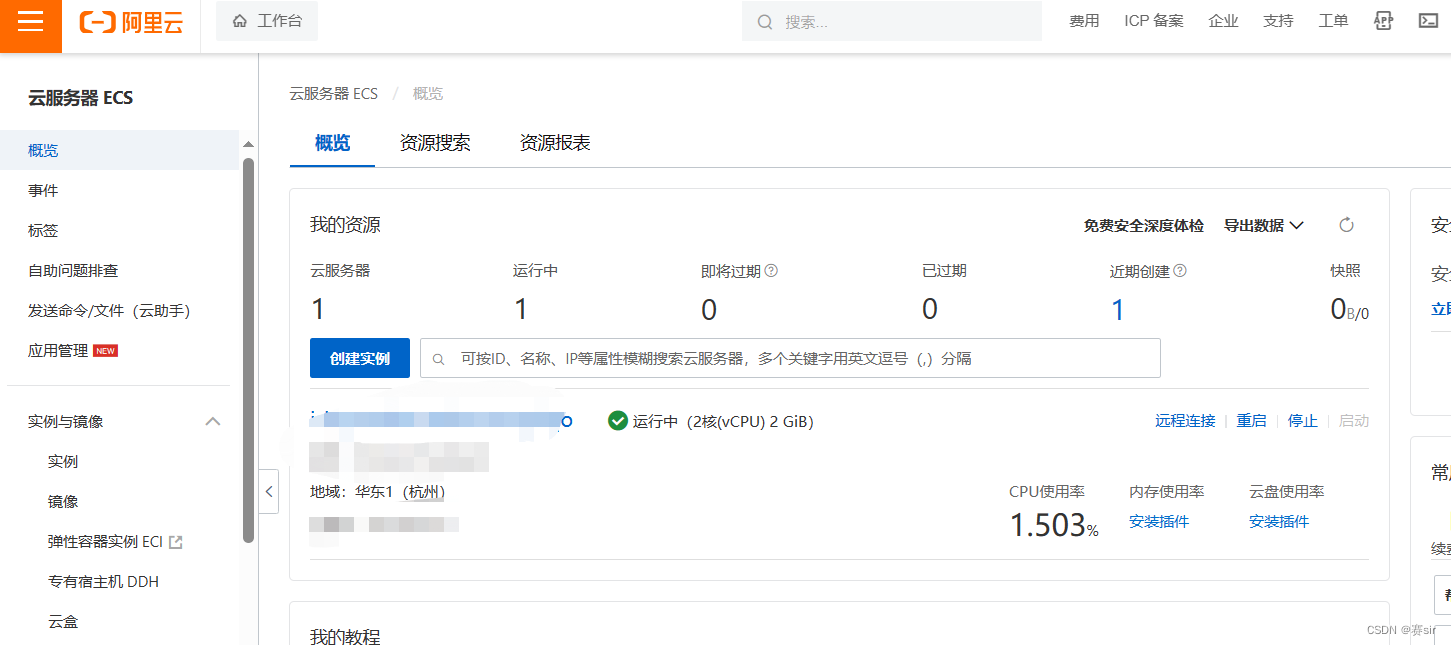
Task: Click the 停止 link
Action: tap(1302, 421)
